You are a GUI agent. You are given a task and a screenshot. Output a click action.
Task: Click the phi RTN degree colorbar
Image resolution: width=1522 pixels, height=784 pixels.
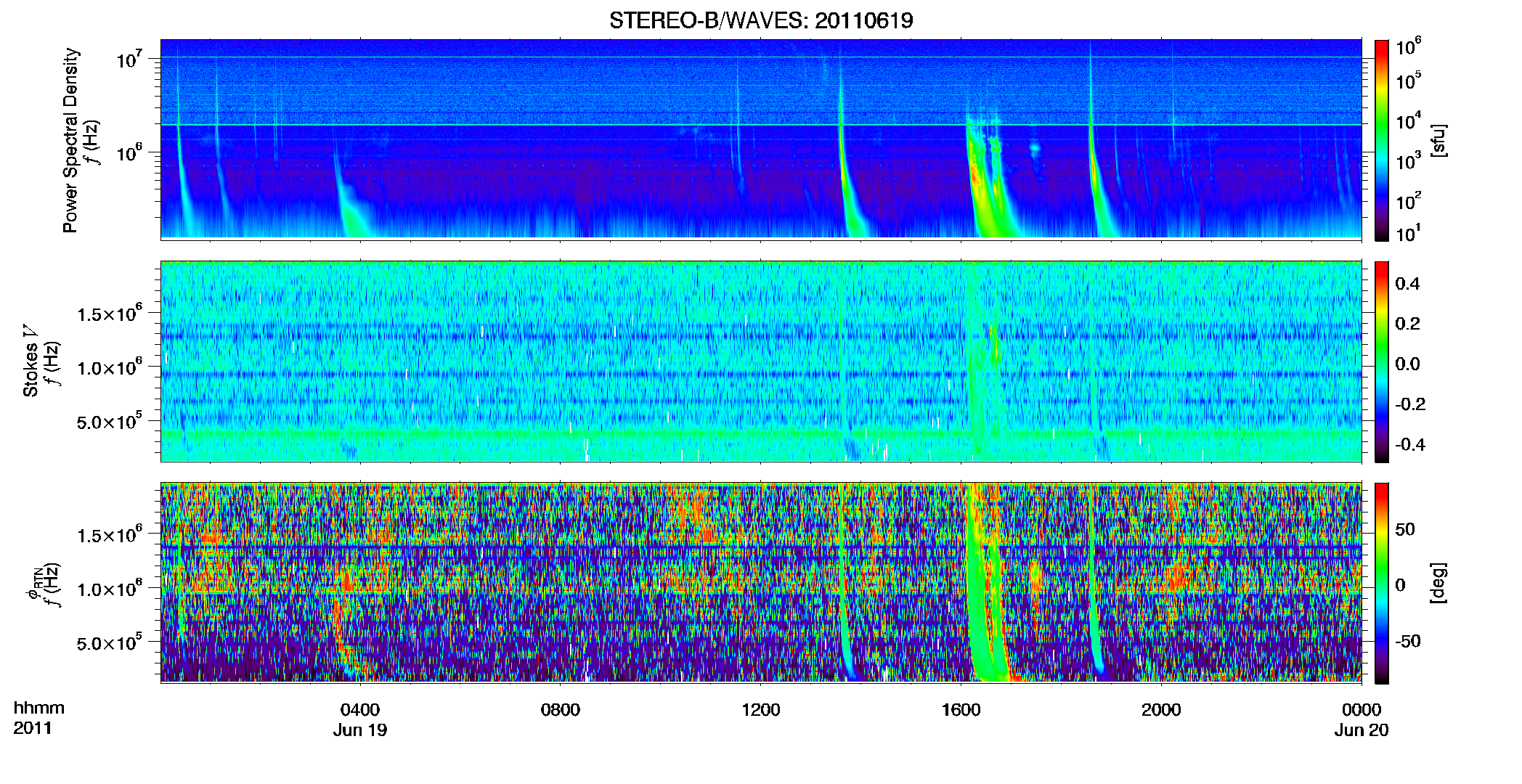tap(1382, 583)
